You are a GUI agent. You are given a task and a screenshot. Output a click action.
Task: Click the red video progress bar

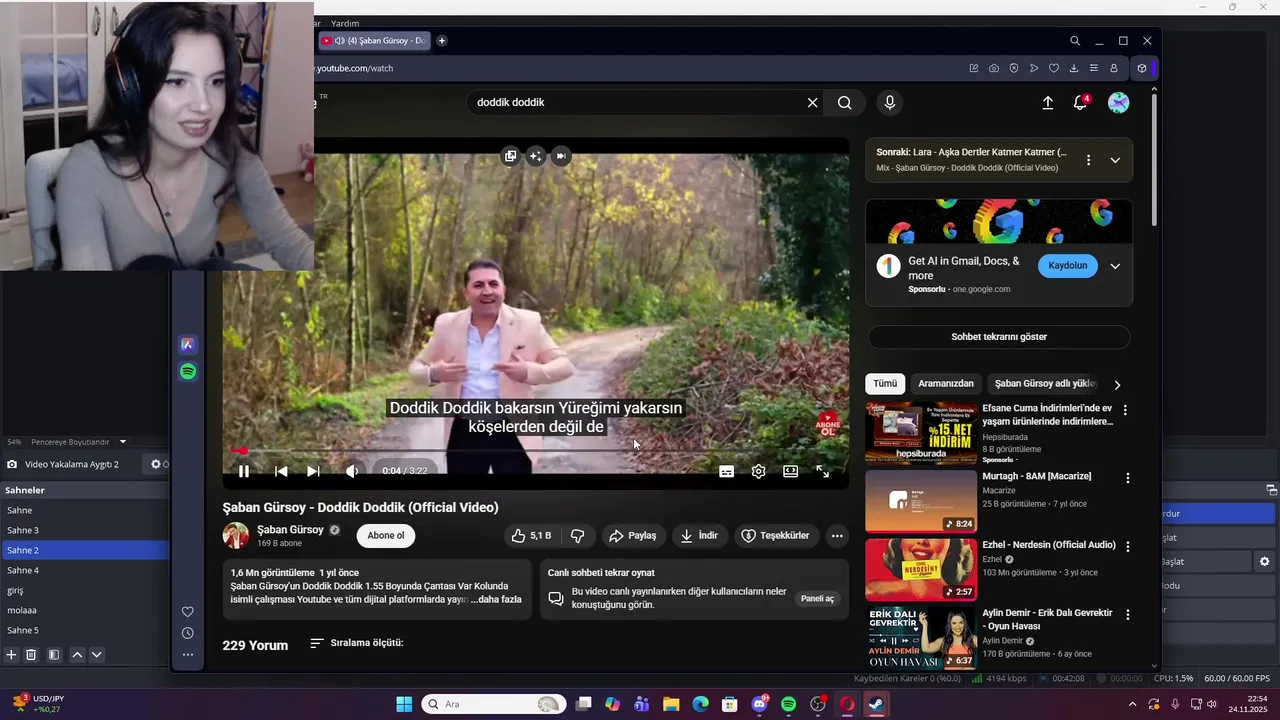(536, 451)
